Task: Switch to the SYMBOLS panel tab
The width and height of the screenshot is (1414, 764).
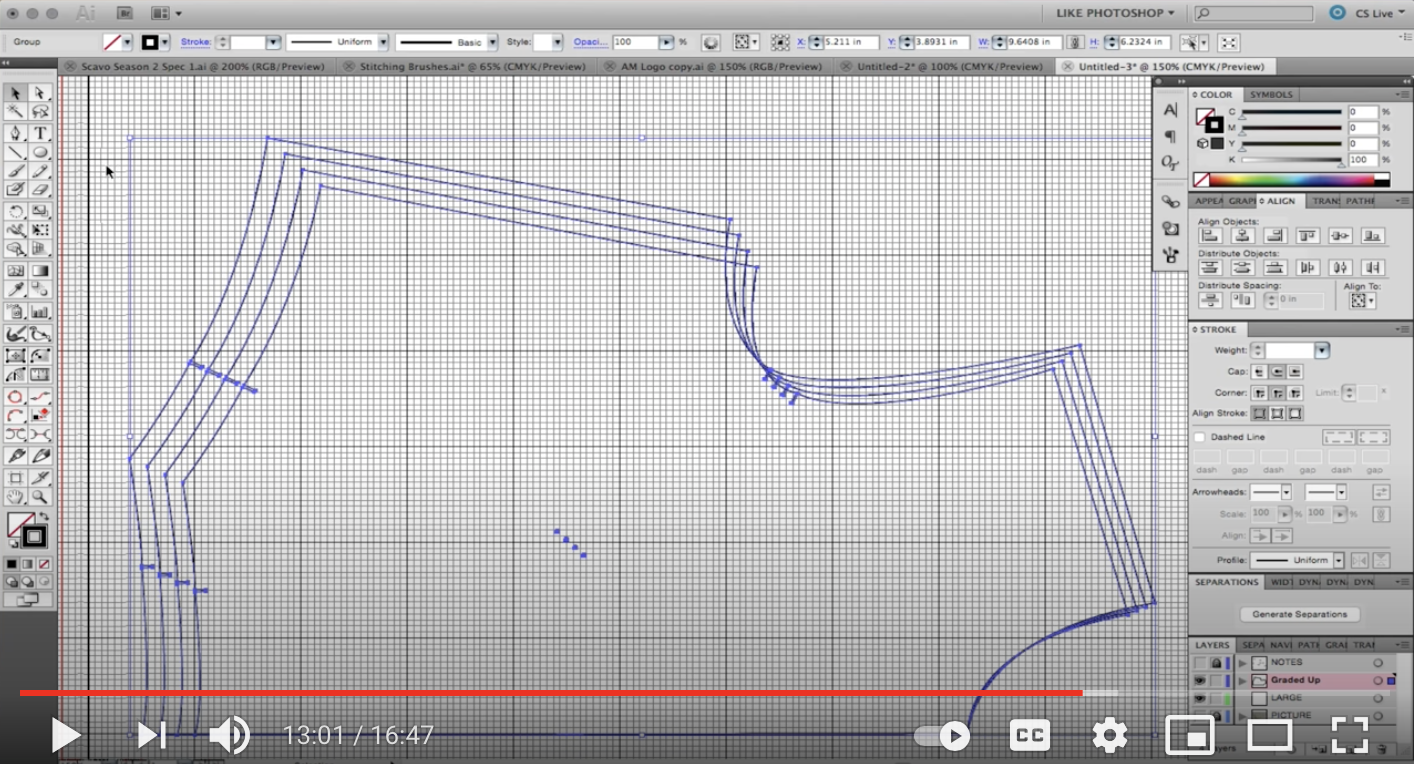Action: click(1270, 95)
